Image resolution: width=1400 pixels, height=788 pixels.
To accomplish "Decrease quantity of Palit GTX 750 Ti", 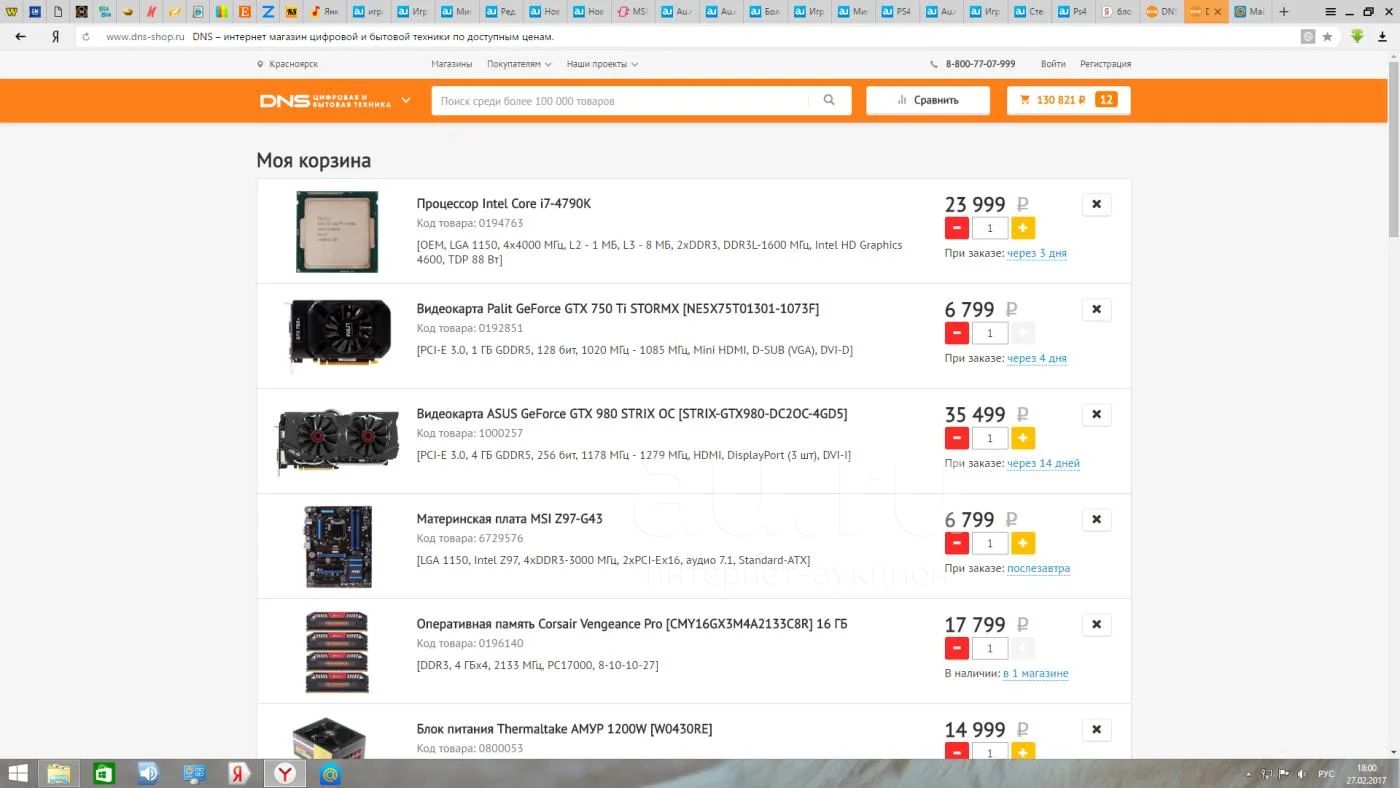I will click(956, 333).
